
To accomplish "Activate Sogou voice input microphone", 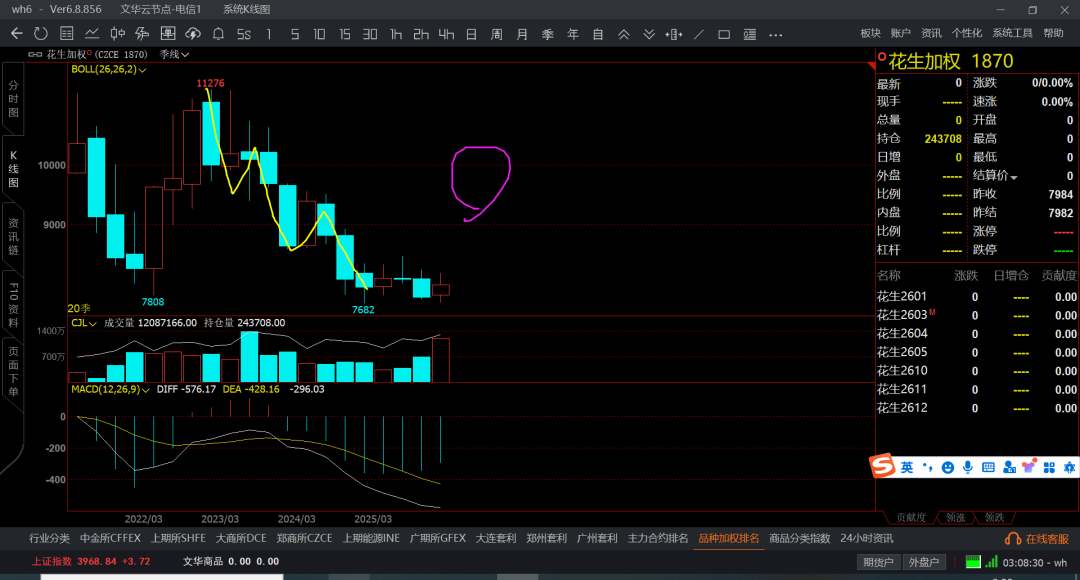I will [968, 468].
